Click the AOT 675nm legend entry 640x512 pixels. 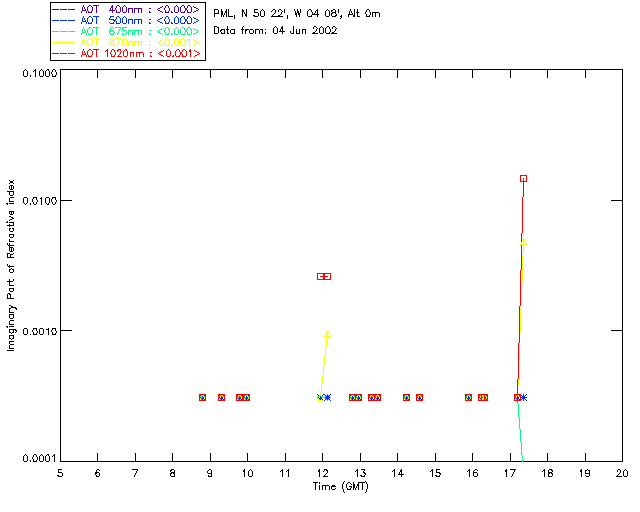(x=126, y=31)
